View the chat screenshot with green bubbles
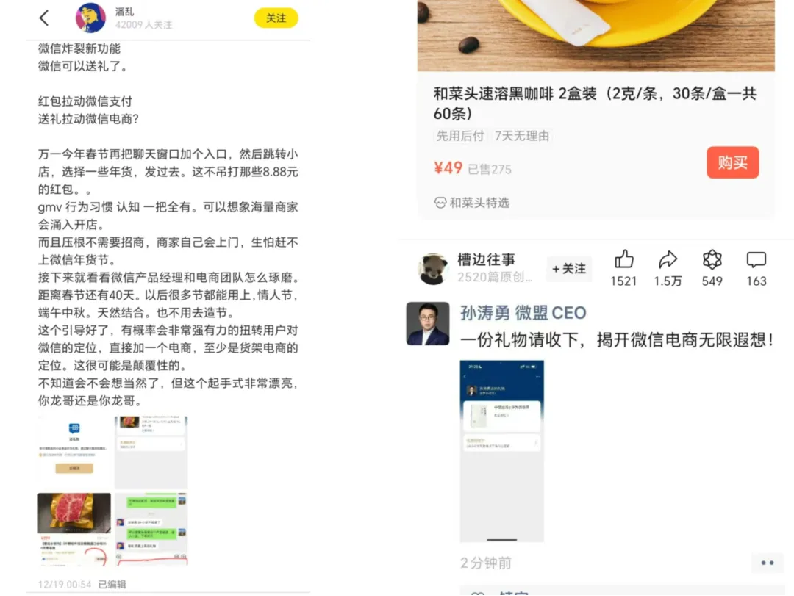 click(x=151, y=529)
